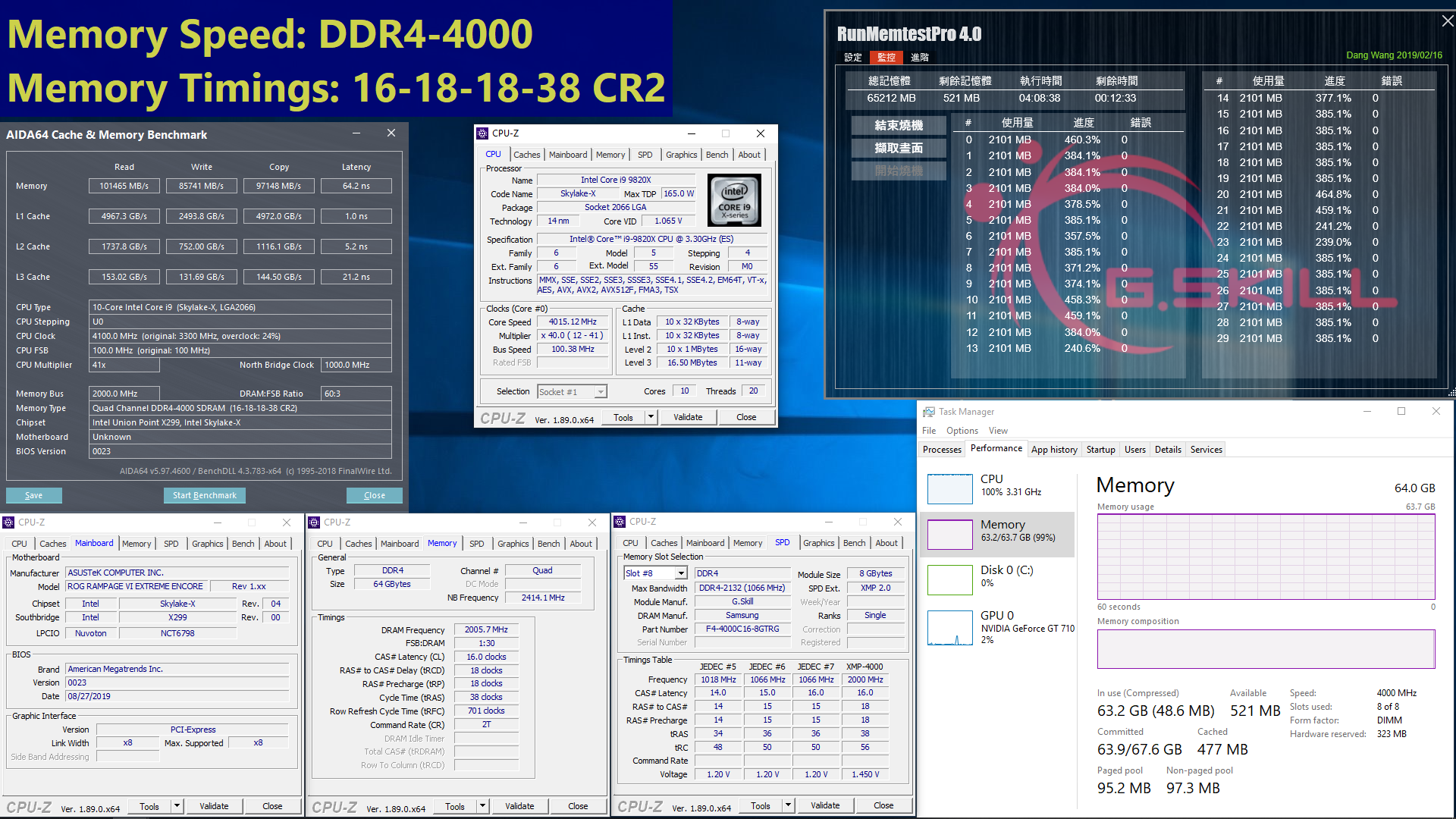
Task: Switch to the Processes tab in Task Manager
Action: 941,449
